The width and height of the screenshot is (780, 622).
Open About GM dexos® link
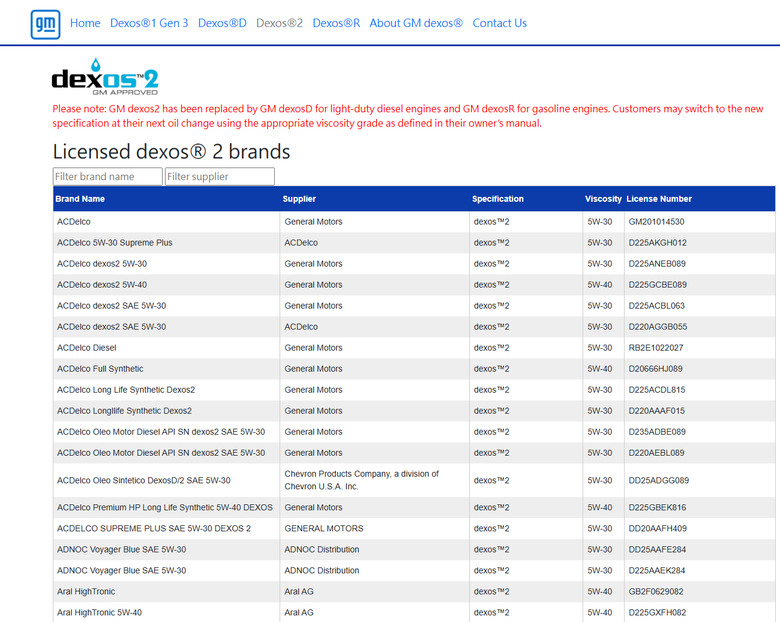click(x=416, y=23)
